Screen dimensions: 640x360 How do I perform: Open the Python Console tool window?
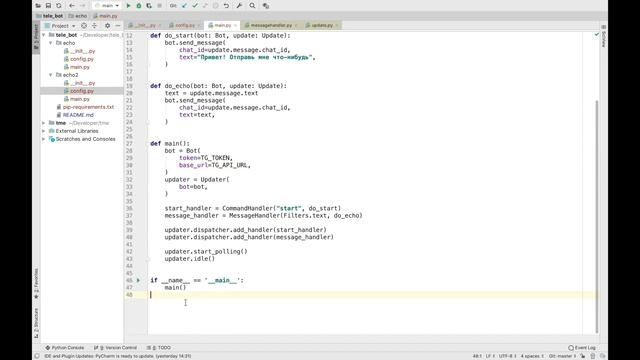click(64, 348)
